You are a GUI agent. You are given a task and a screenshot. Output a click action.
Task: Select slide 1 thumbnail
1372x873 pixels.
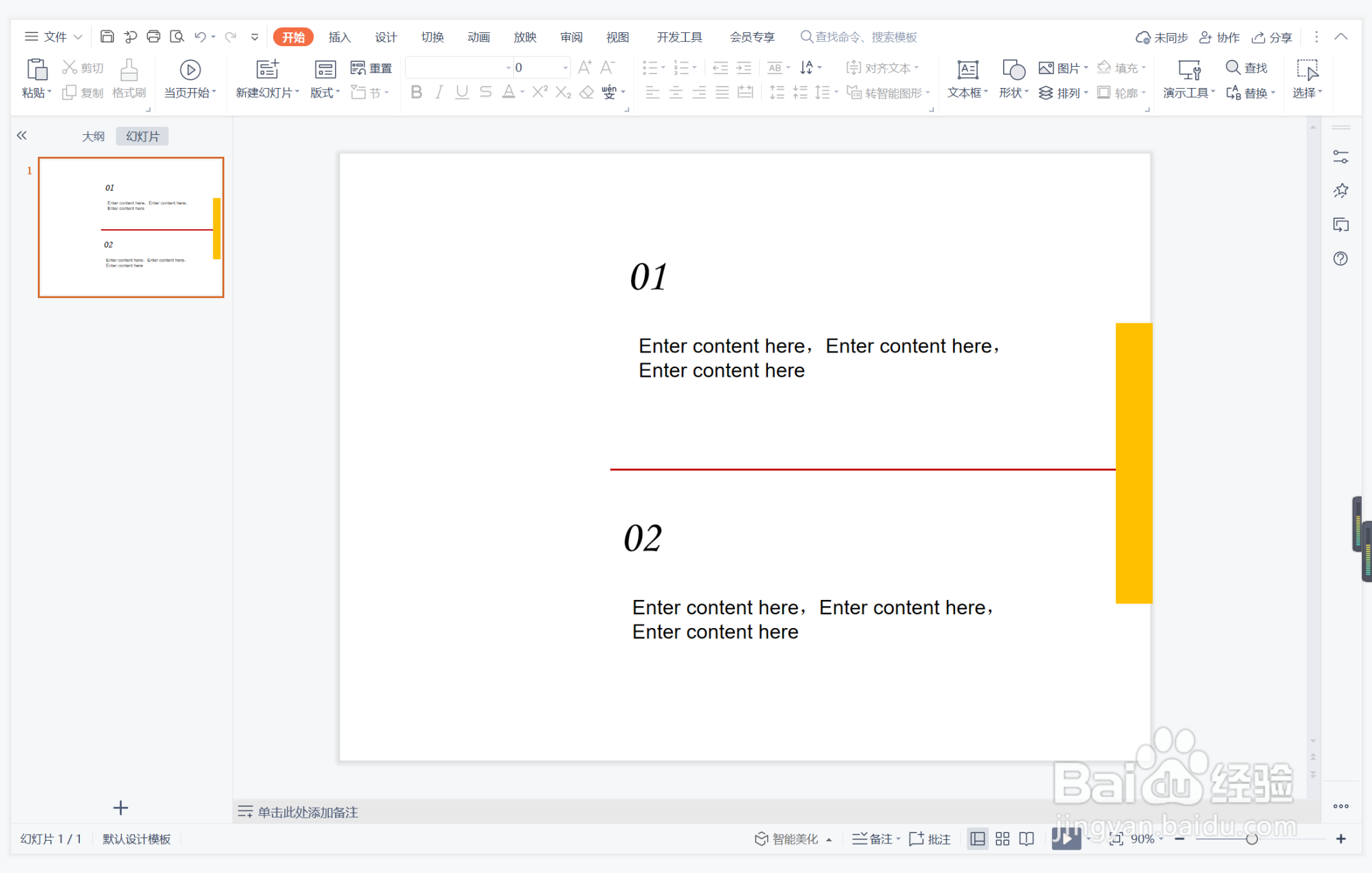coord(131,227)
